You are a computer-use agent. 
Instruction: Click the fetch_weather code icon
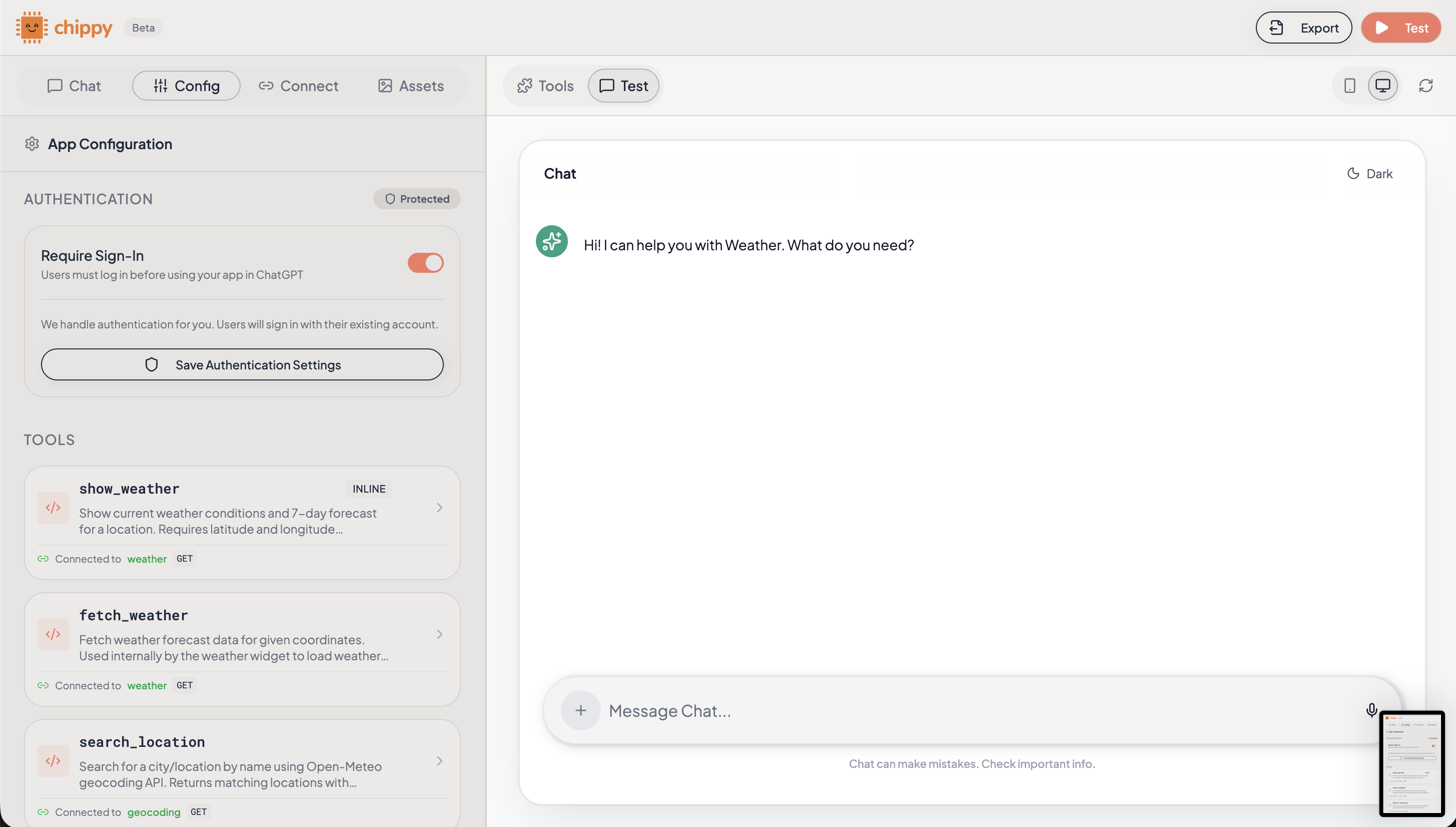(x=53, y=634)
